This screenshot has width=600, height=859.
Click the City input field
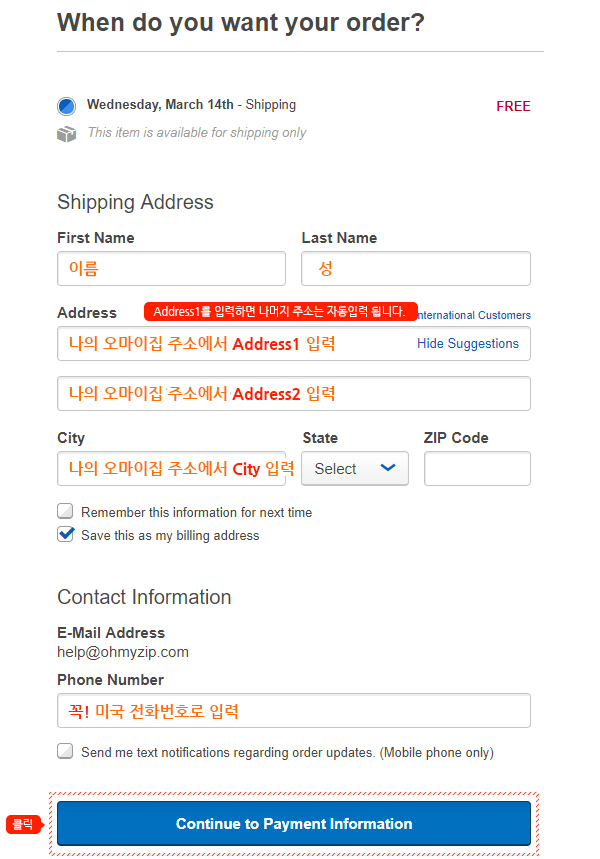171,469
